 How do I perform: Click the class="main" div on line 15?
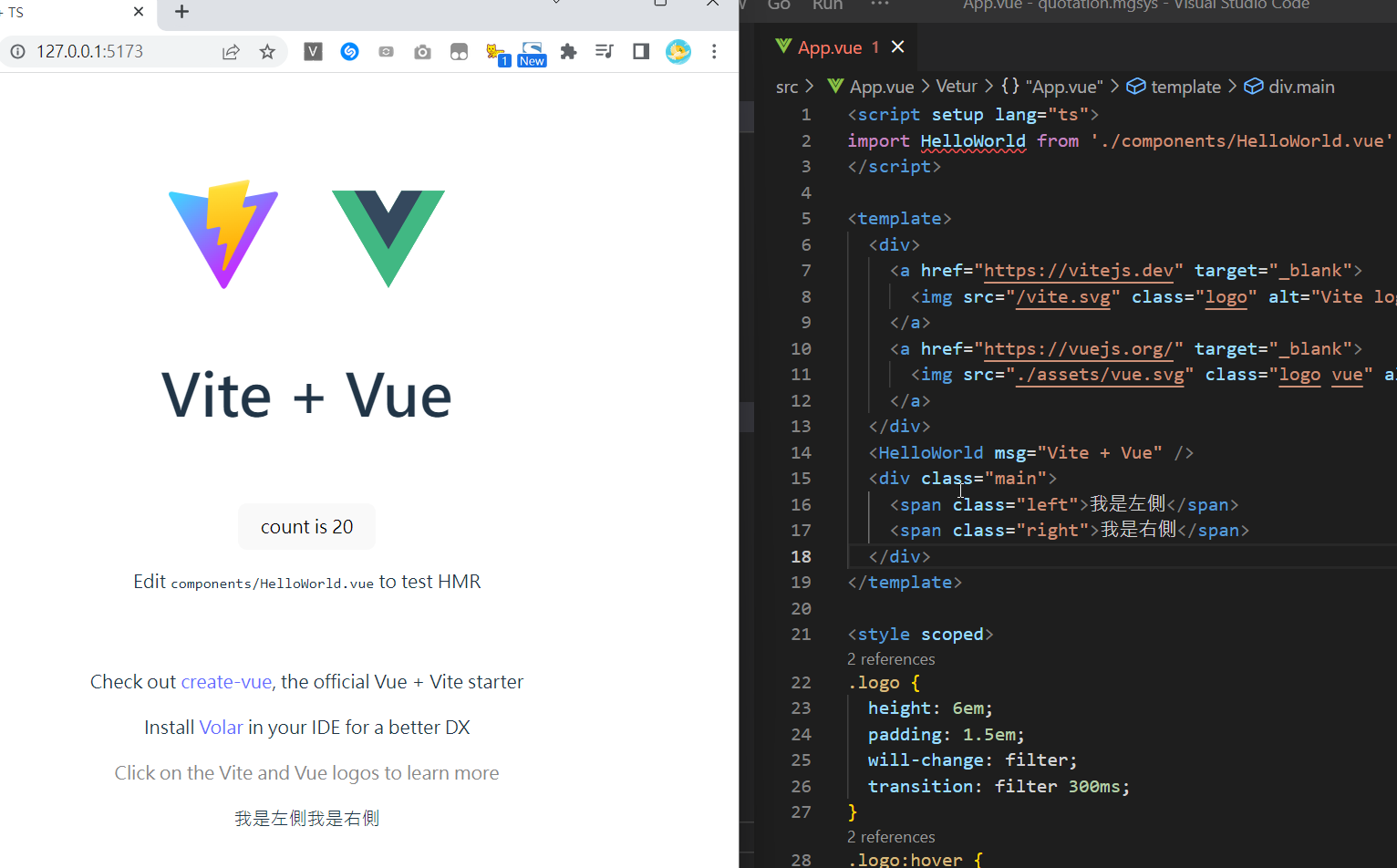(963, 479)
